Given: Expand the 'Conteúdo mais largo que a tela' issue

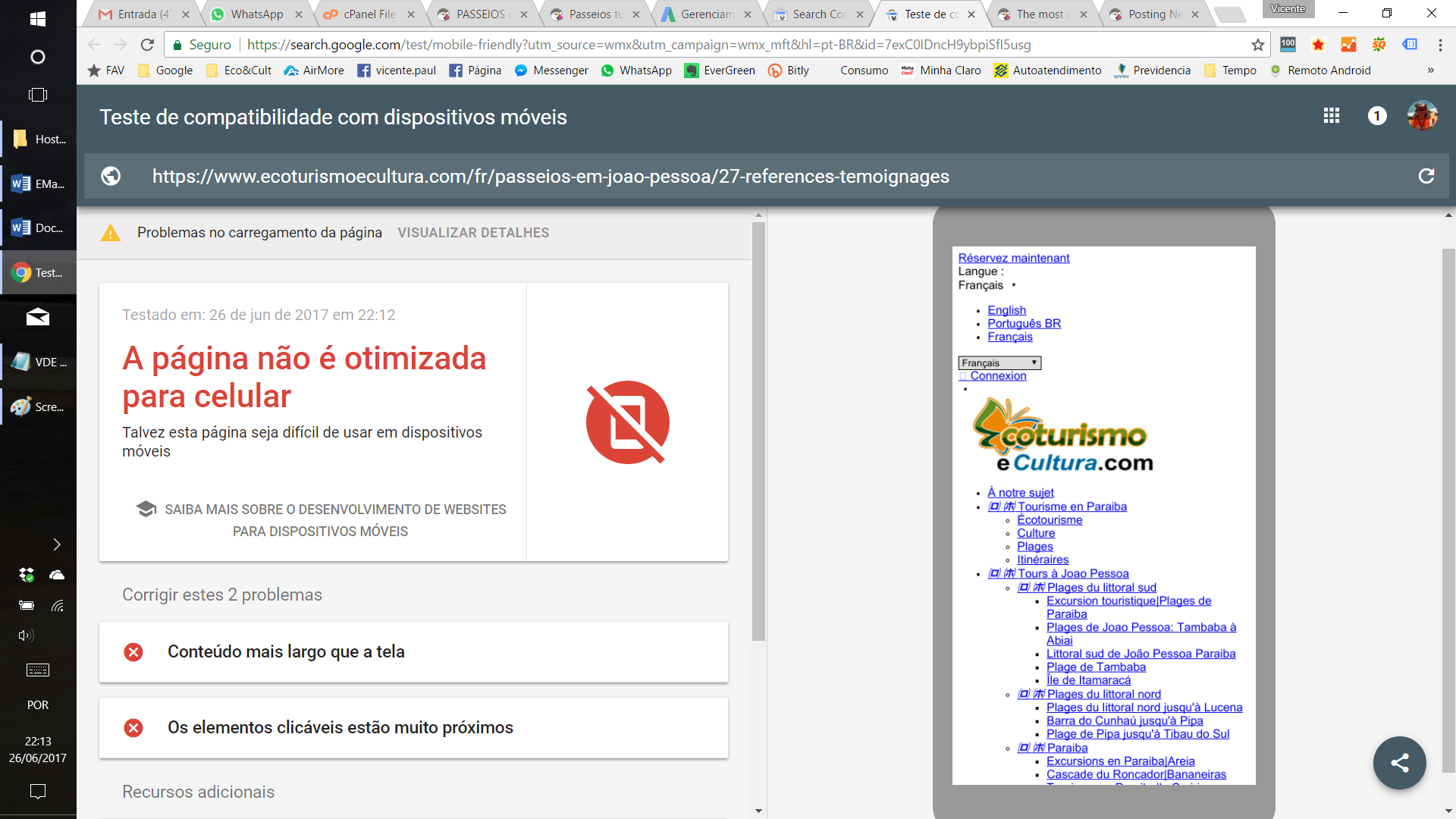Looking at the screenshot, I should [x=413, y=652].
